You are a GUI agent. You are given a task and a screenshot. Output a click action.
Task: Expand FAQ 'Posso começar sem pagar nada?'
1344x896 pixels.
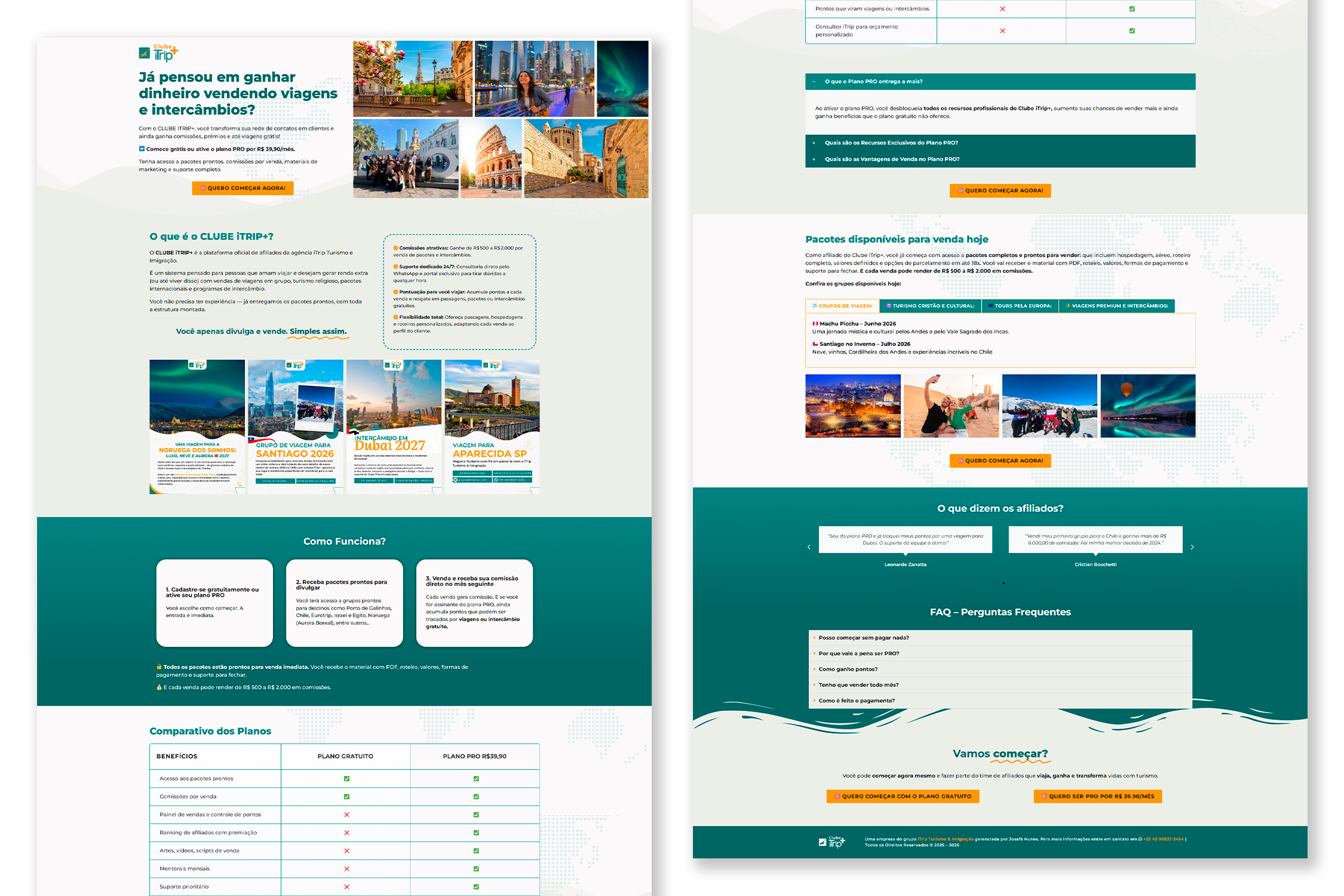tap(863, 638)
